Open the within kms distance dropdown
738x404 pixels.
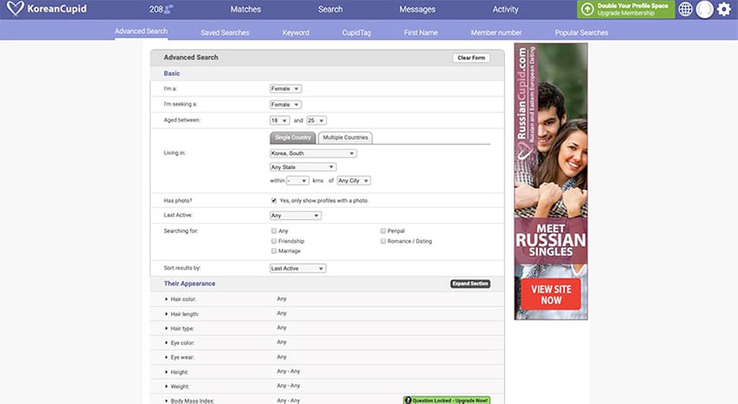297,181
